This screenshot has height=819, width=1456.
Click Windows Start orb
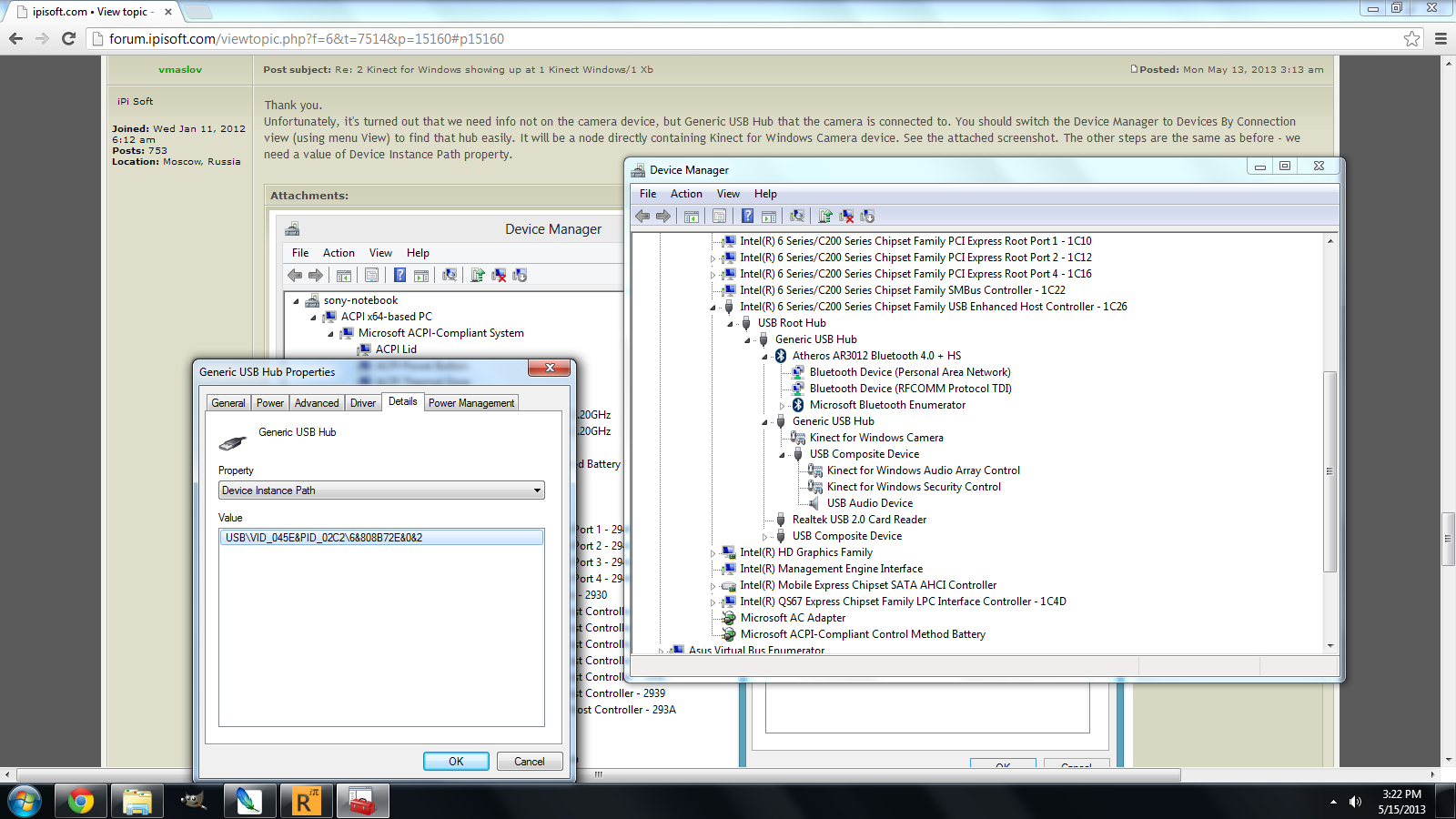(x=25, y=802)
